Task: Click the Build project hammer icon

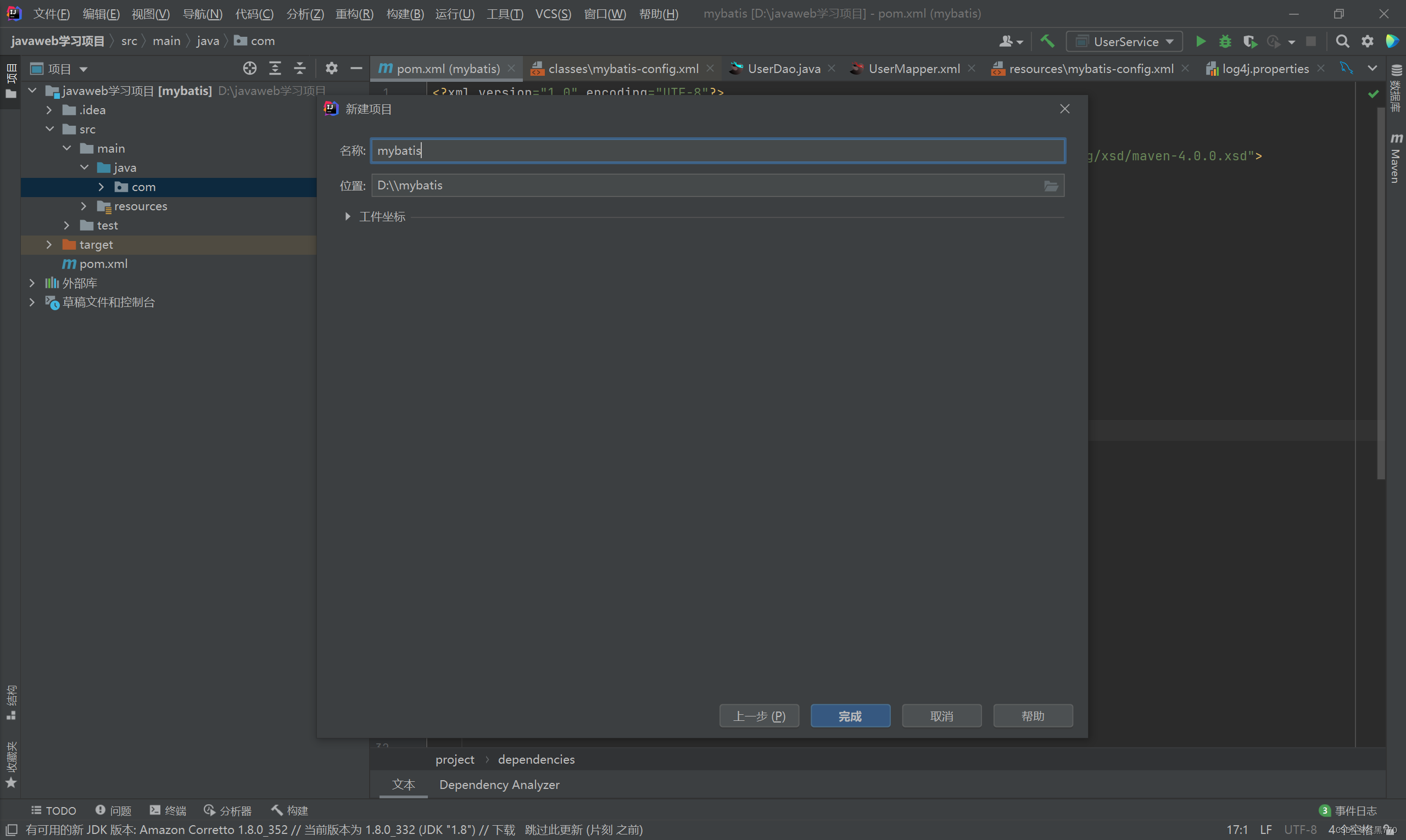Action: [1047, 41]
